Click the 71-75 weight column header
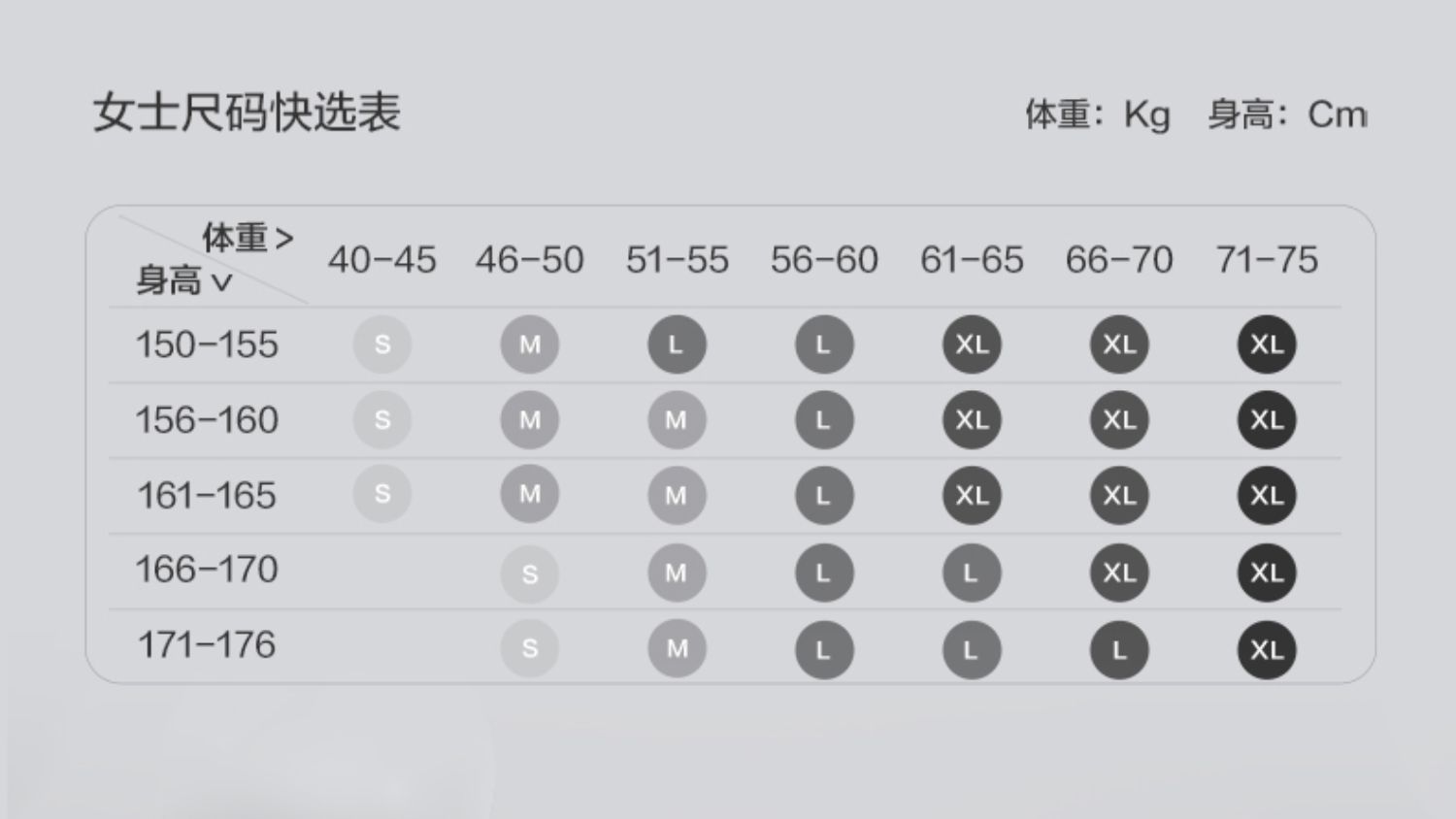Viewport: 1456px width, 819px height. (x=1267, y=260)
